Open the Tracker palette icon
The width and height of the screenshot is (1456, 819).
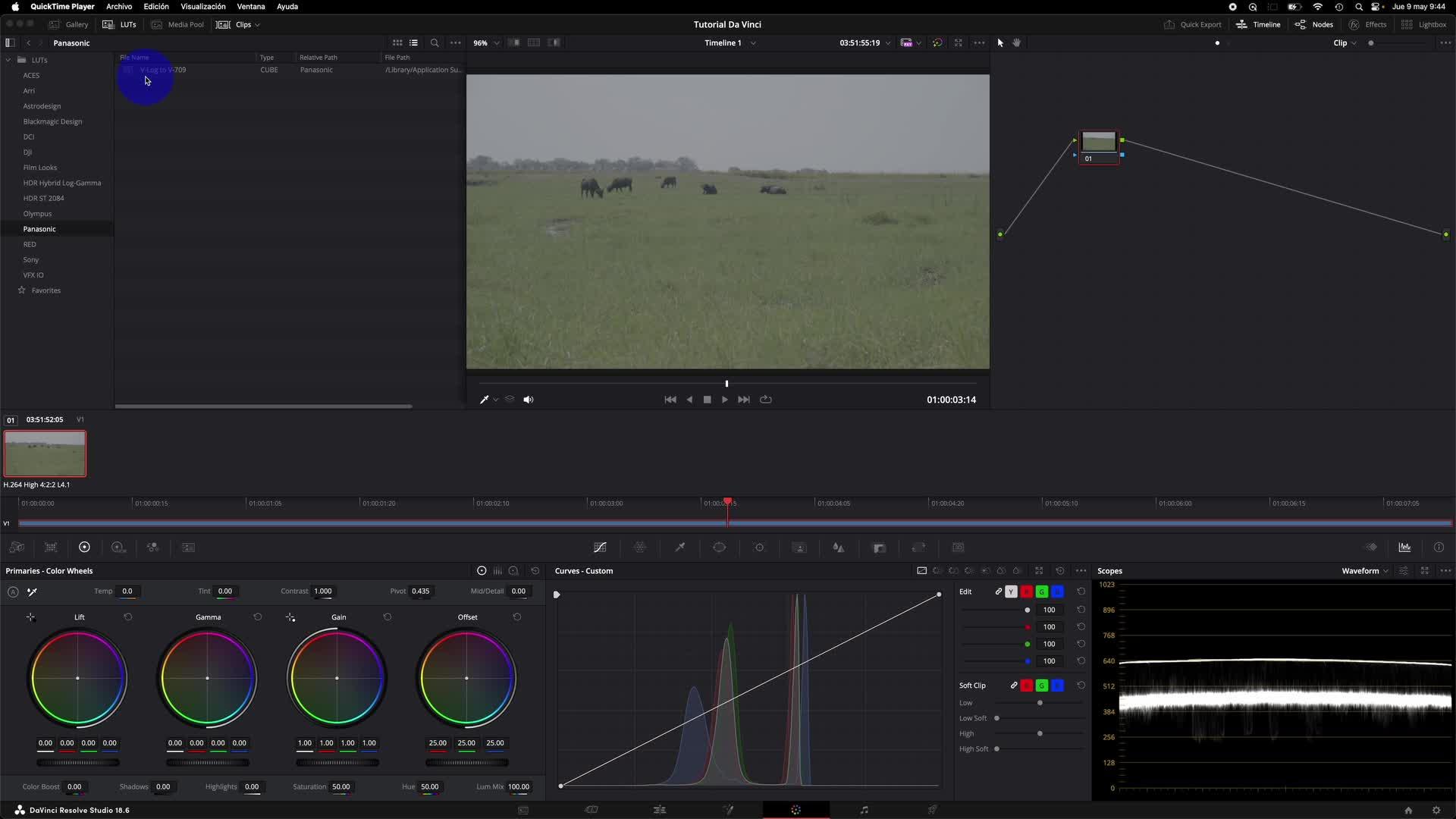(759, 548)
